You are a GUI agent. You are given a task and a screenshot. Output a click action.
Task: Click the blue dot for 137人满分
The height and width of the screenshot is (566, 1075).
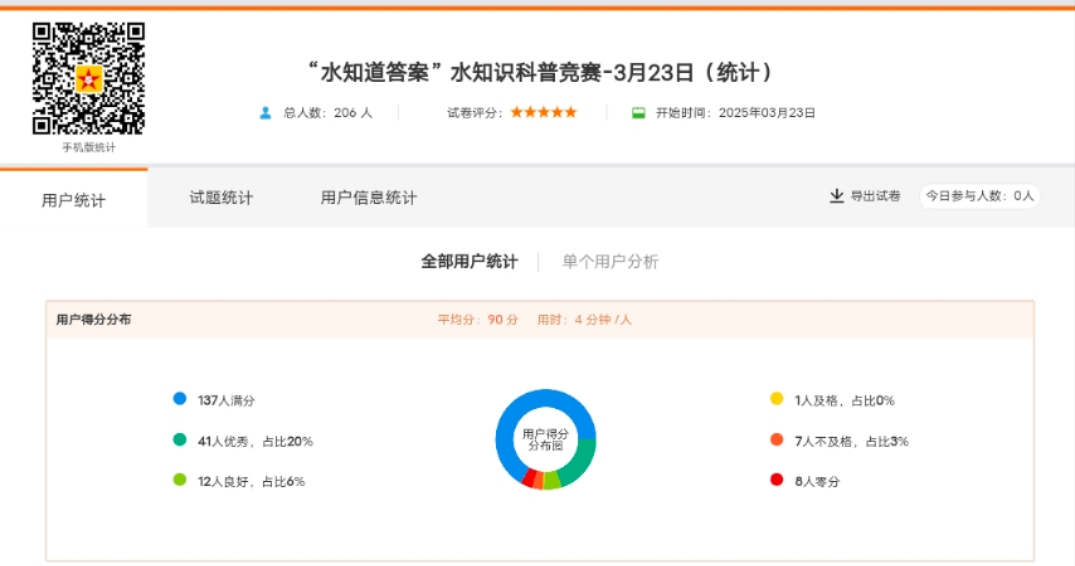(x=180, y=398)
